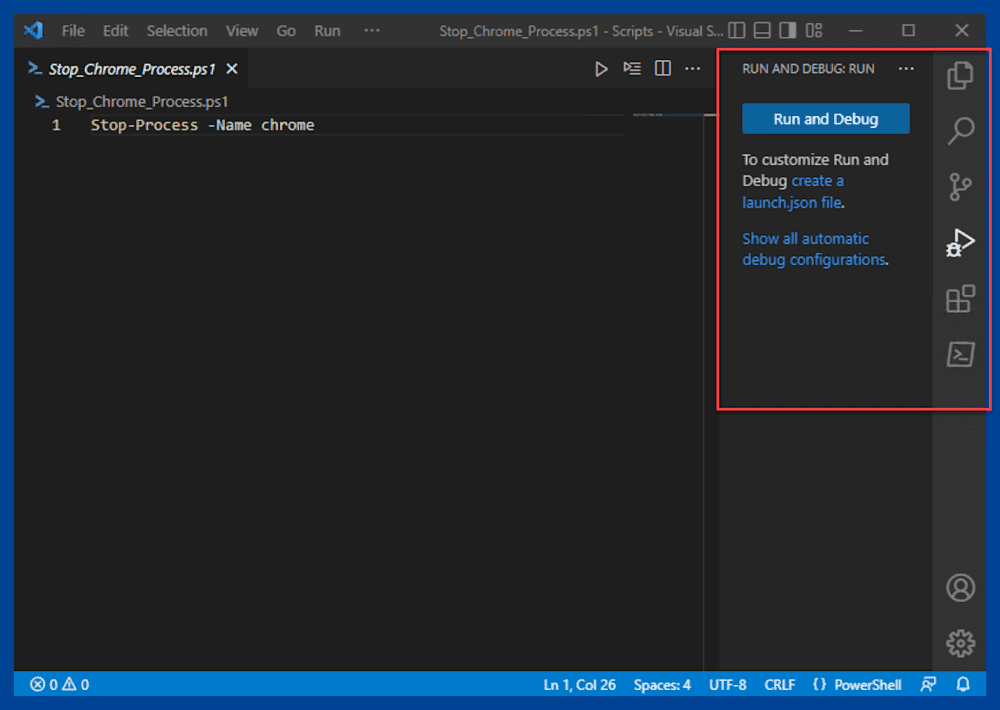Open the Edit menu

[x=115, y=31]
